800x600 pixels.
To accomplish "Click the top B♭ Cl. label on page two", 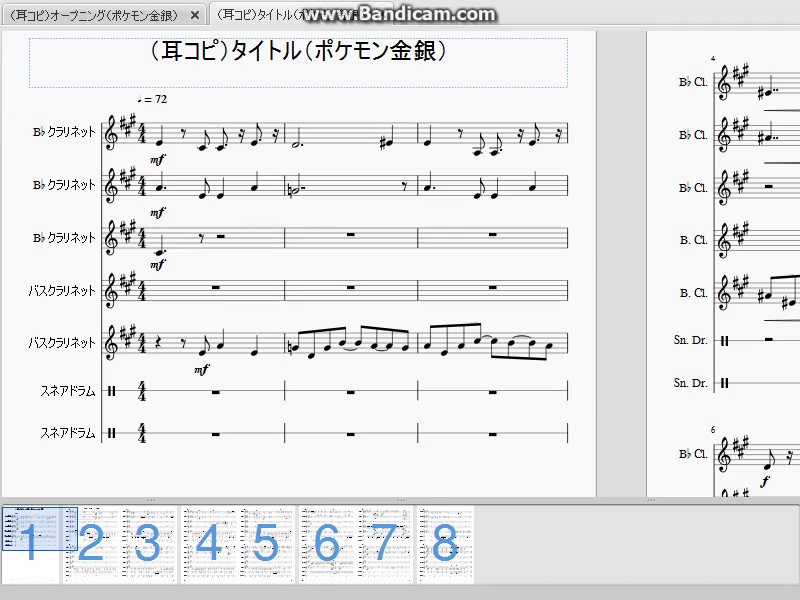I will pos(693,82).
